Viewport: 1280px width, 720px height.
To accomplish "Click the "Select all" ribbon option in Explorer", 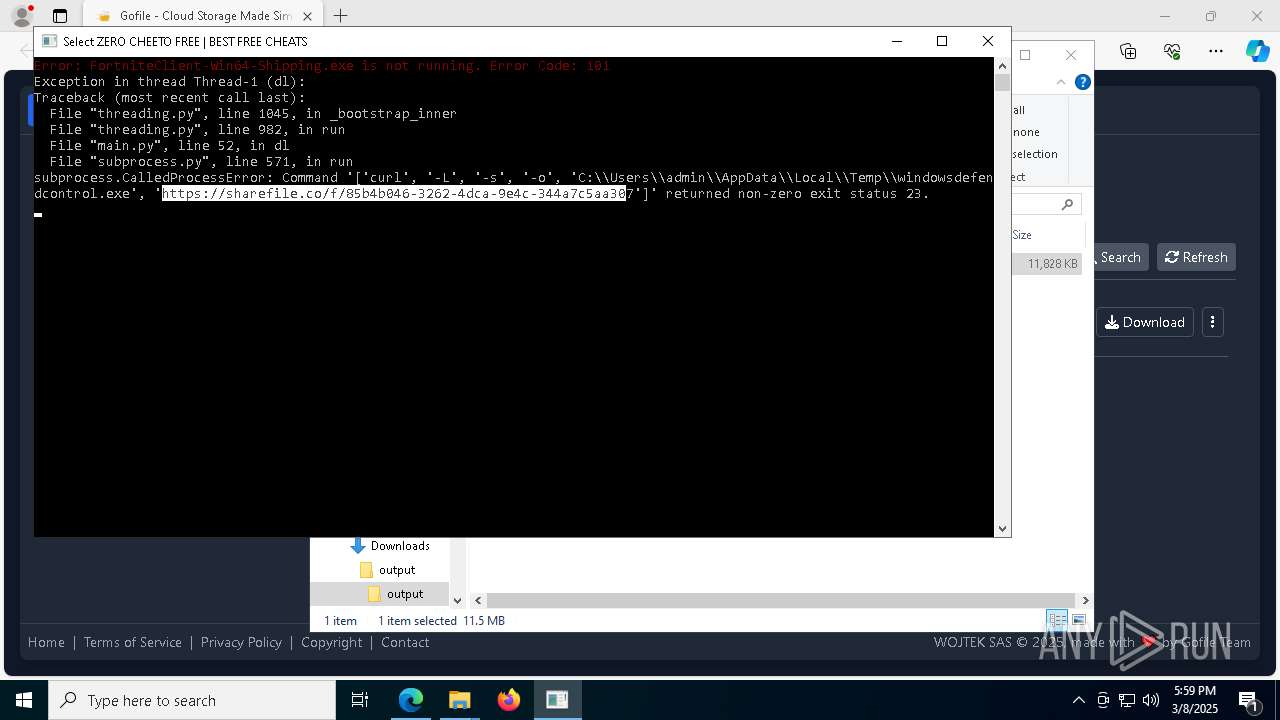I will coord(1018,110).
